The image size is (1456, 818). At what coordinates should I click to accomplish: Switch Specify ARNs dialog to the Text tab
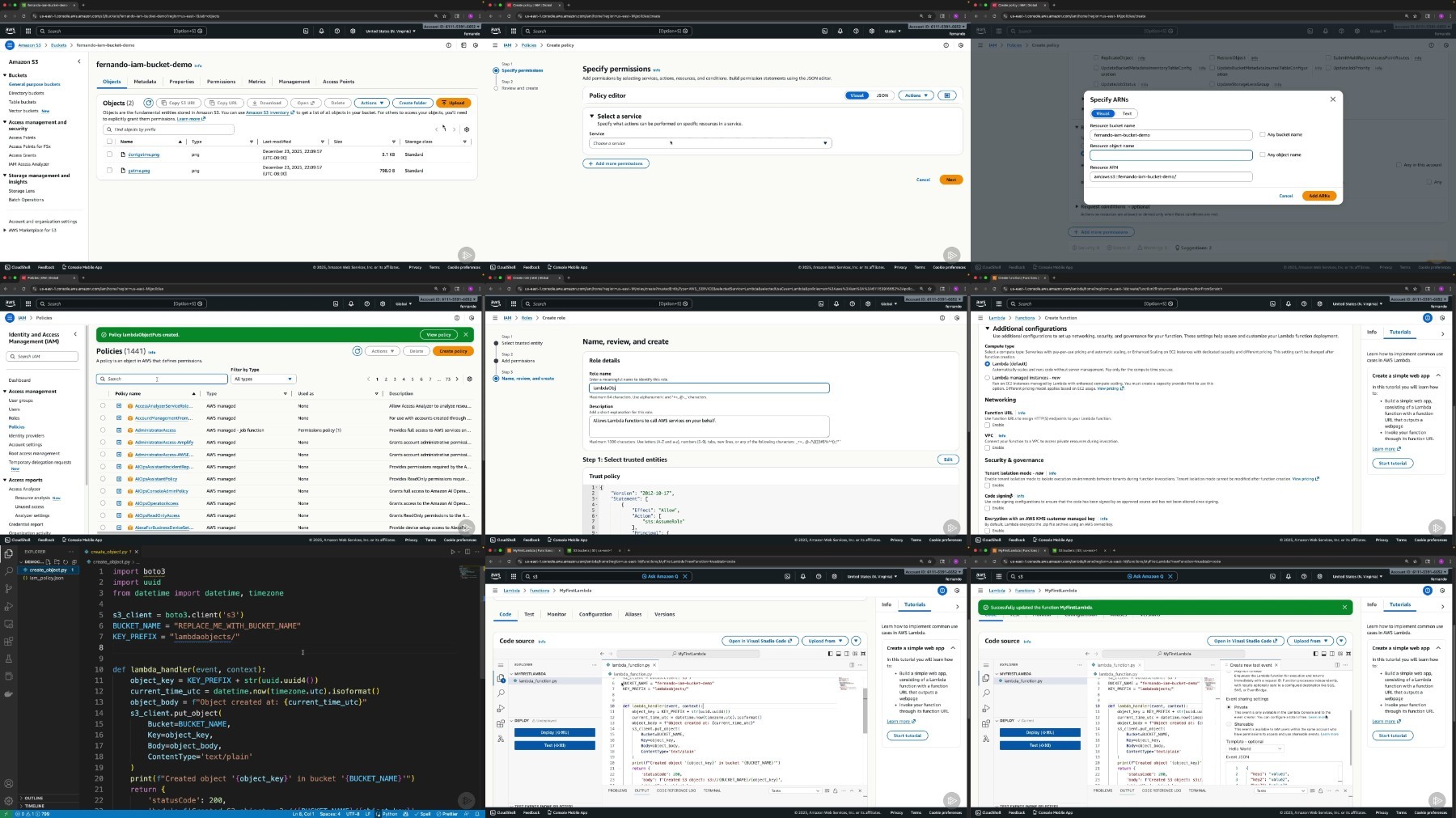pyautogui.click(x=1127, y=113)
